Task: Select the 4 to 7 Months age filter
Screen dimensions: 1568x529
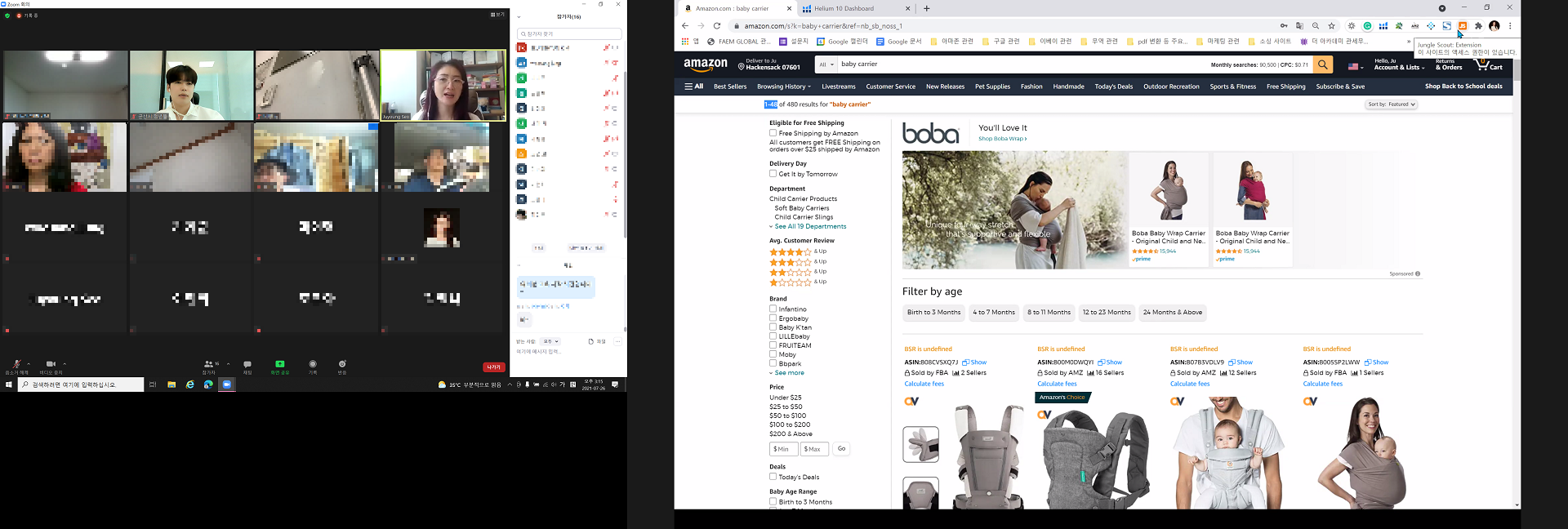Action: click(x=994, y=313)
